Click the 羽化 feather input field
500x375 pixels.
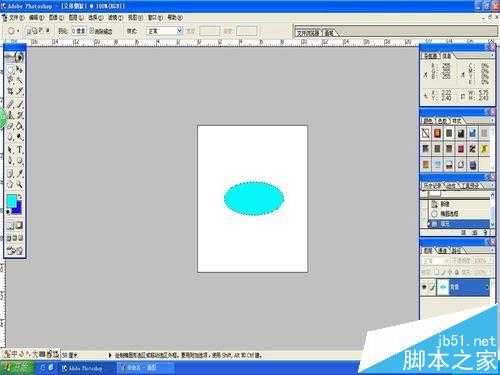click(x=79, y=31)
